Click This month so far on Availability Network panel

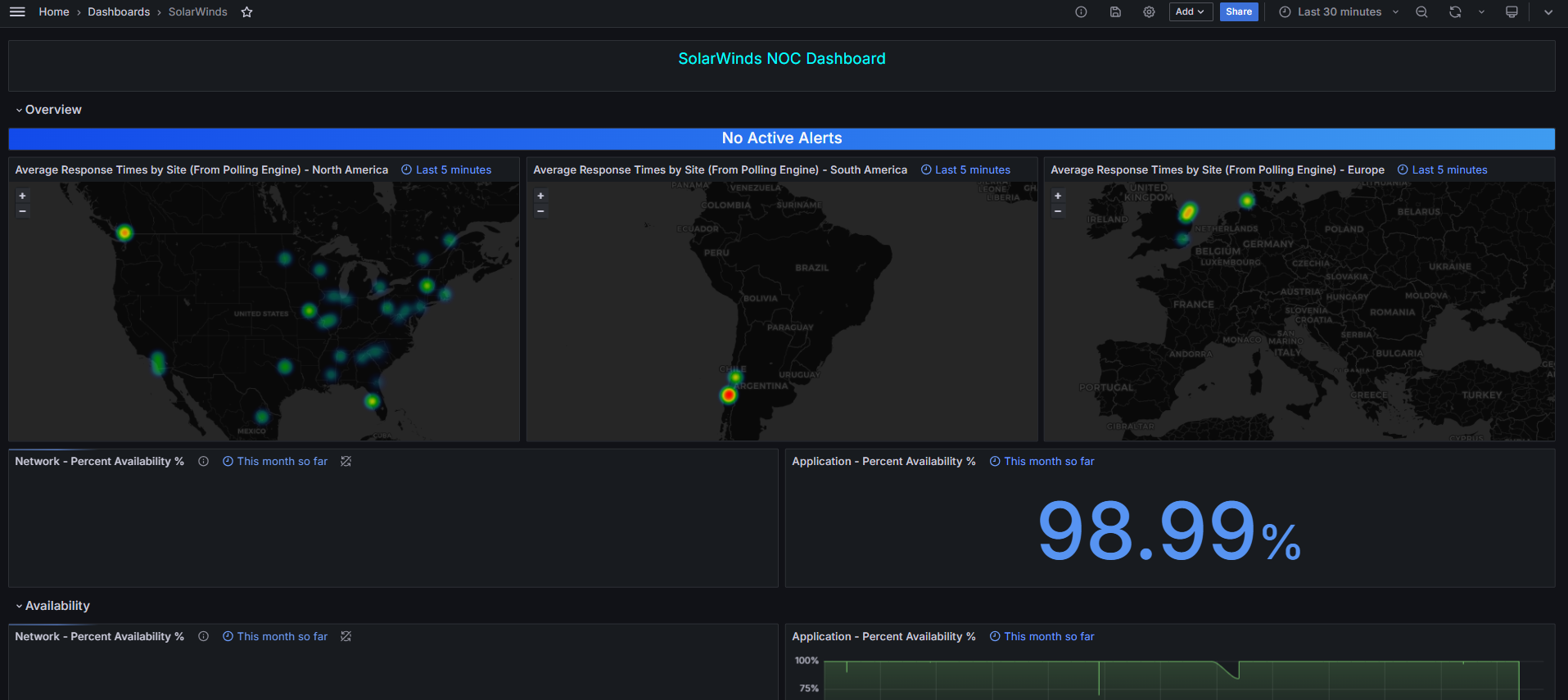pos(275,637)
